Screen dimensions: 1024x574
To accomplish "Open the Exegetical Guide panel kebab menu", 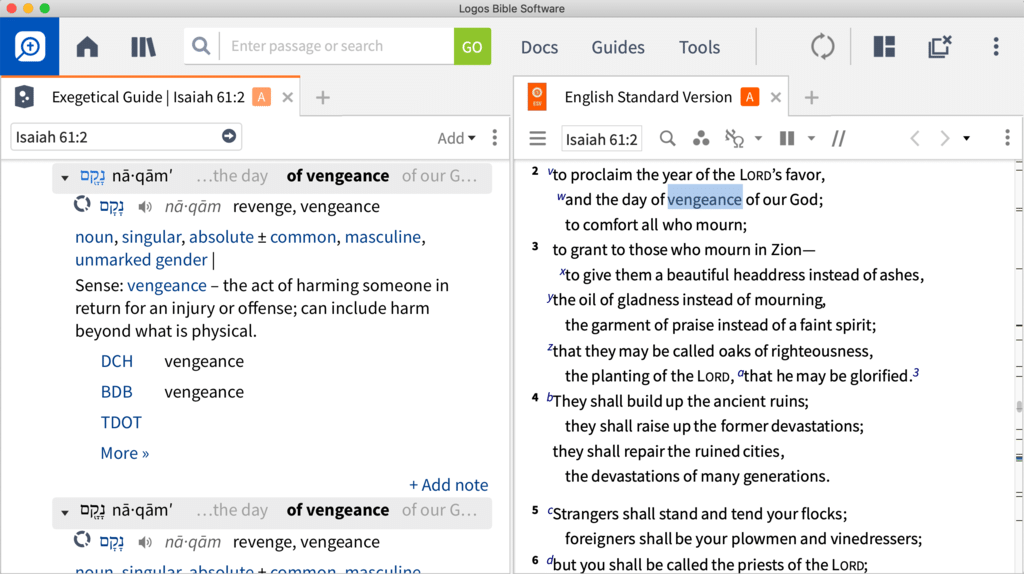I will point(494,138).
